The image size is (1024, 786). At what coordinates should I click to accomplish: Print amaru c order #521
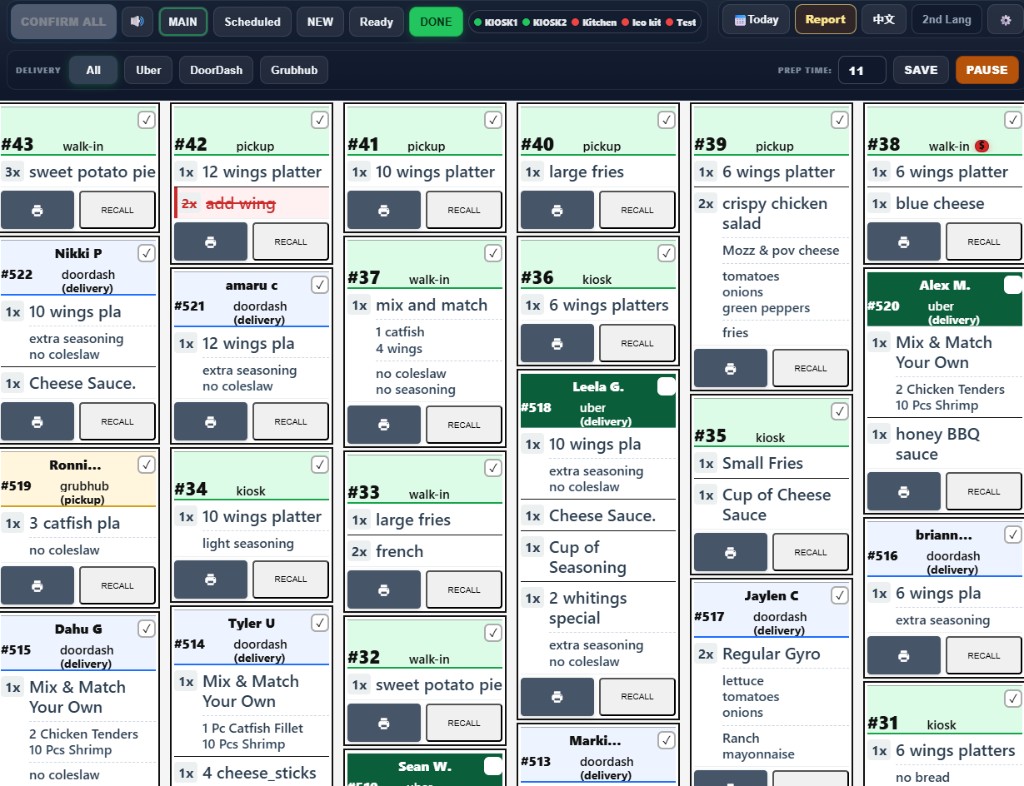pyautogui.click(x=210, y=422)
